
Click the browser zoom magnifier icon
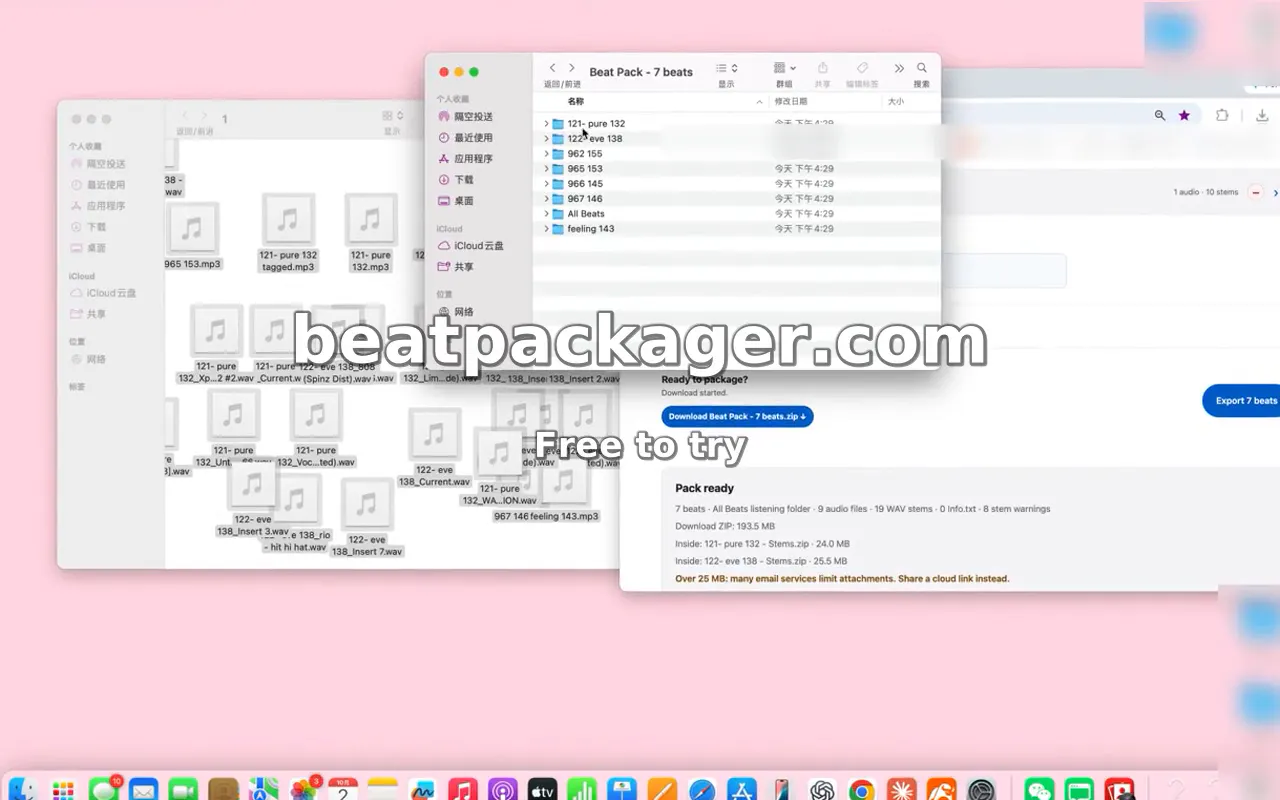click(x=1160, y=115)
